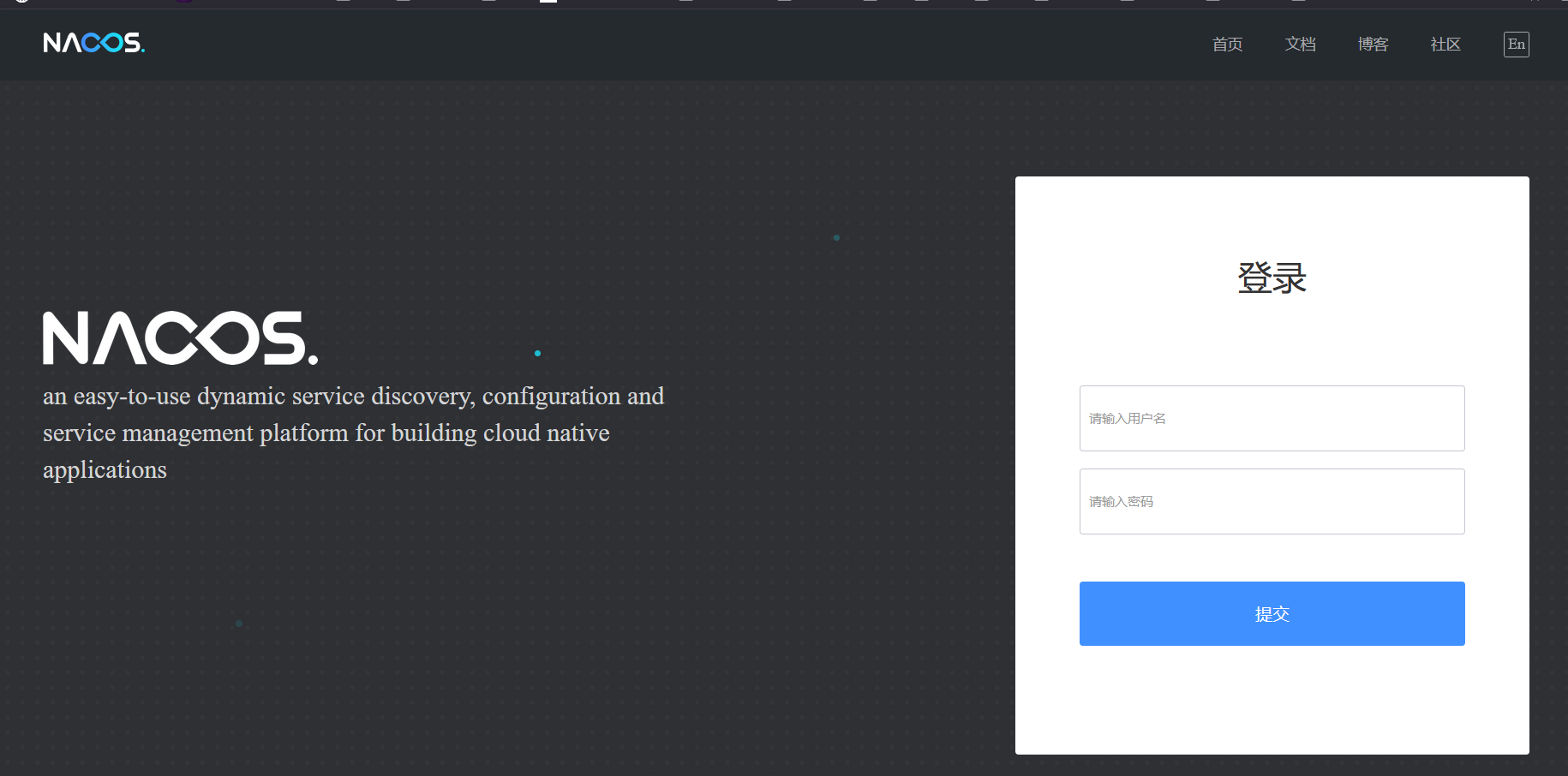Go to the 博客 blog menu item

(x=1373, y=45)
